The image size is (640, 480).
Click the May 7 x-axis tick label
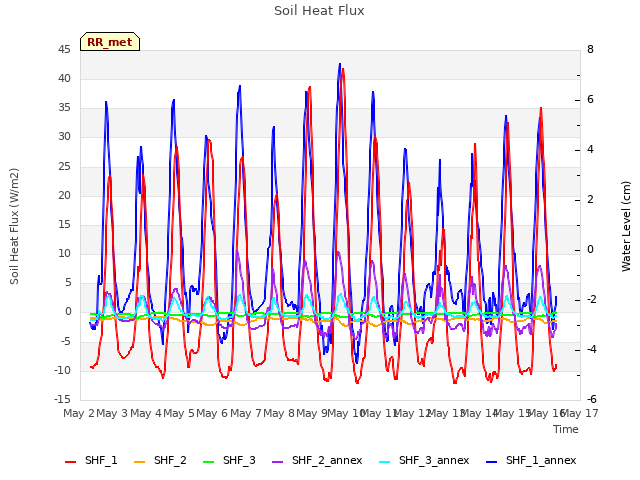tap(246, 413)
